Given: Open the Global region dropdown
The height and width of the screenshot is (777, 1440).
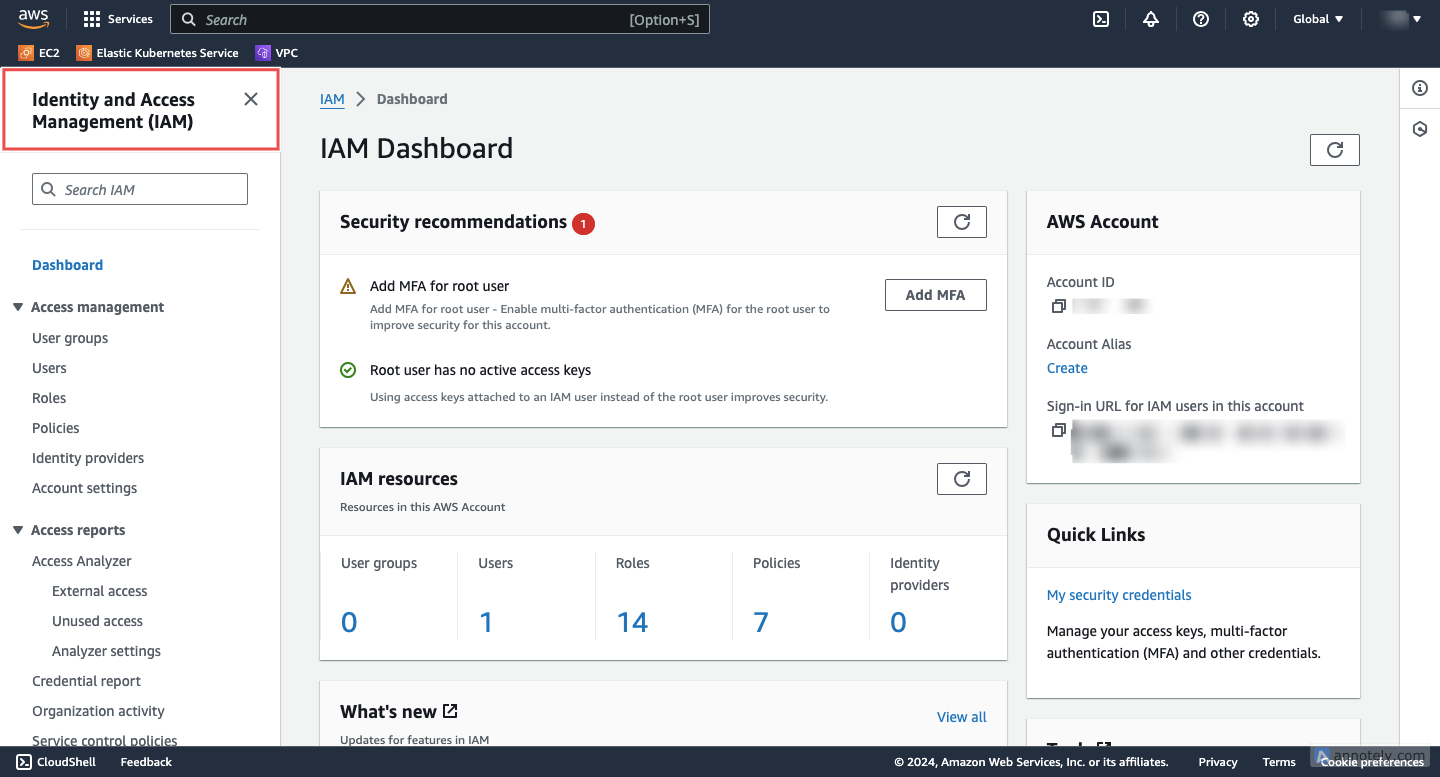Looking at the screenshot, I should pyautogui.click(x=1318, y=19).
